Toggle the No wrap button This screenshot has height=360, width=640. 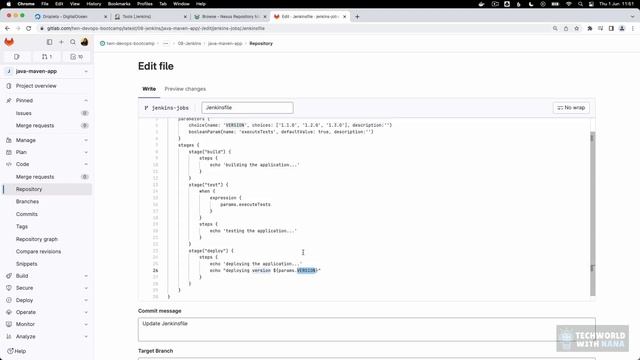coord(571,108)
